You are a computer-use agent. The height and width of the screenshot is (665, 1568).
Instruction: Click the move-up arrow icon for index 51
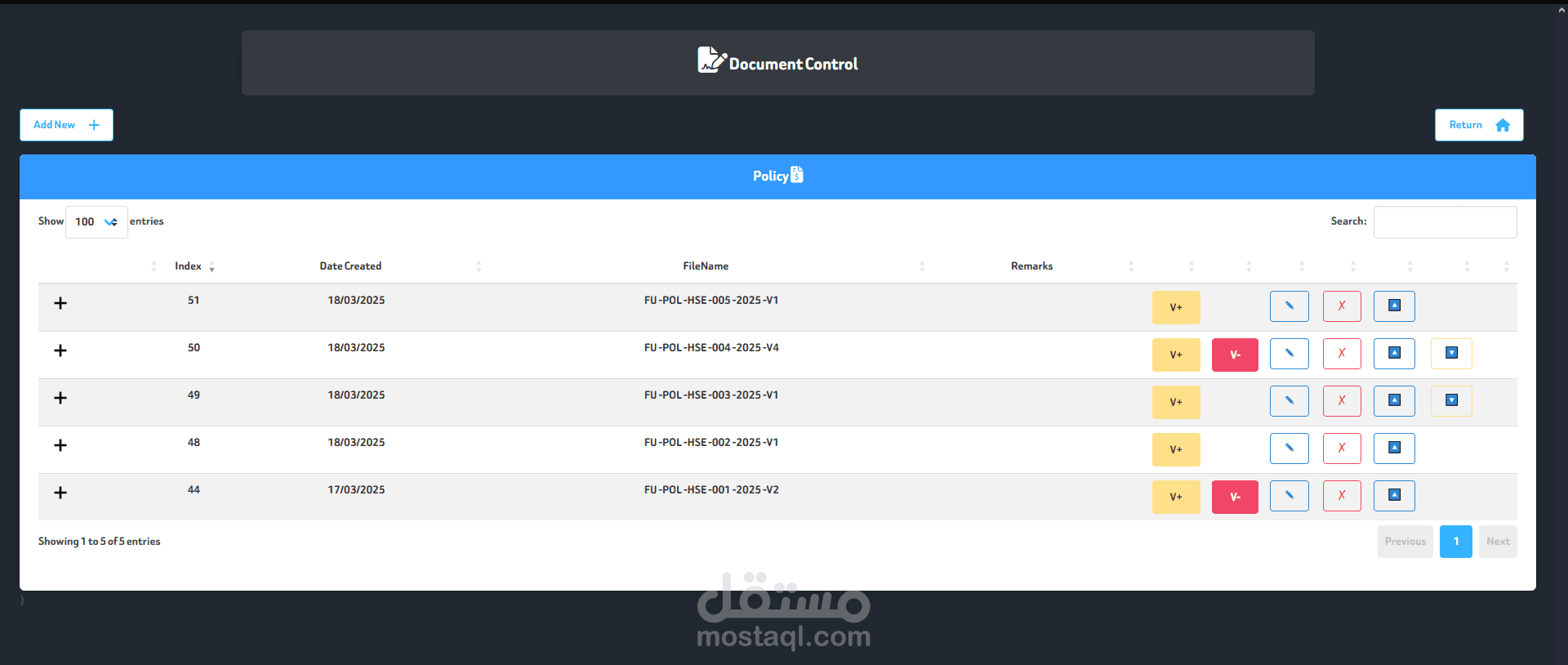[x=1394, y=306]
